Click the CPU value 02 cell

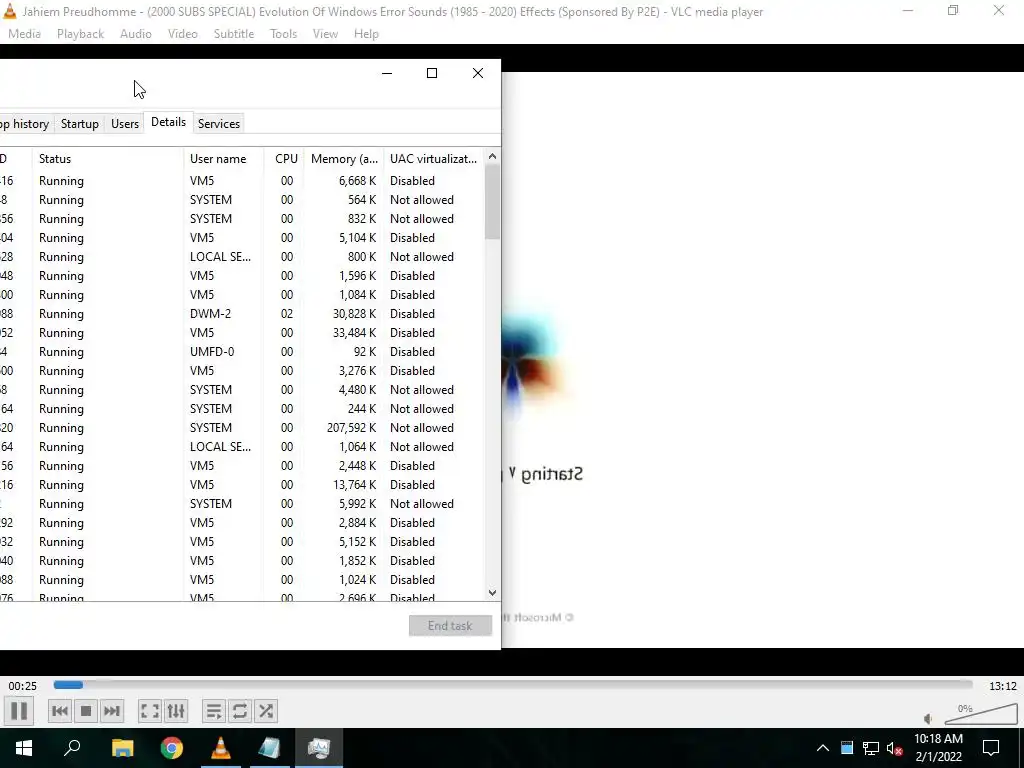coord(287,313)
